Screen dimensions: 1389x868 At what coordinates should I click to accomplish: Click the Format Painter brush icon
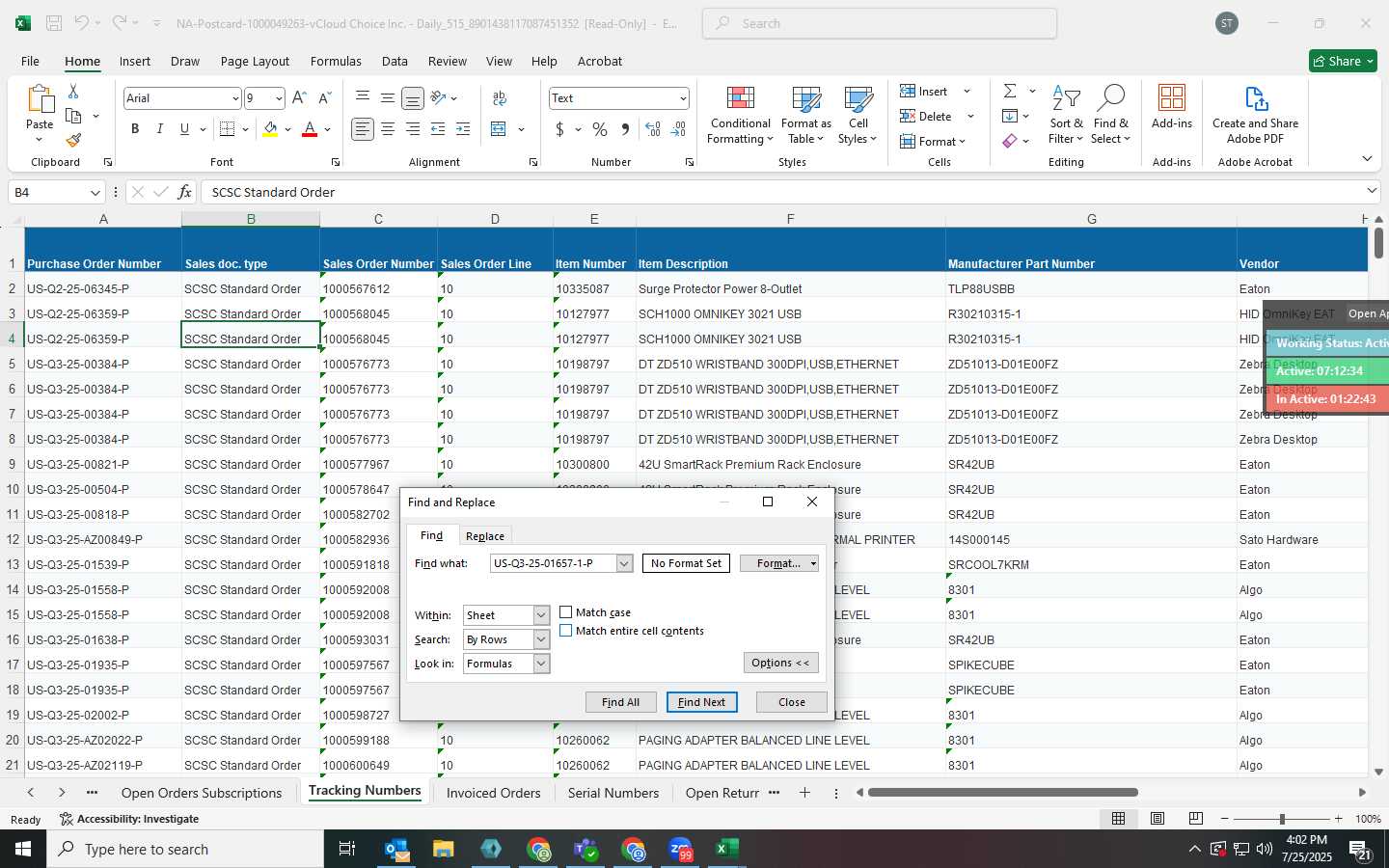click(x=73, y=140)
